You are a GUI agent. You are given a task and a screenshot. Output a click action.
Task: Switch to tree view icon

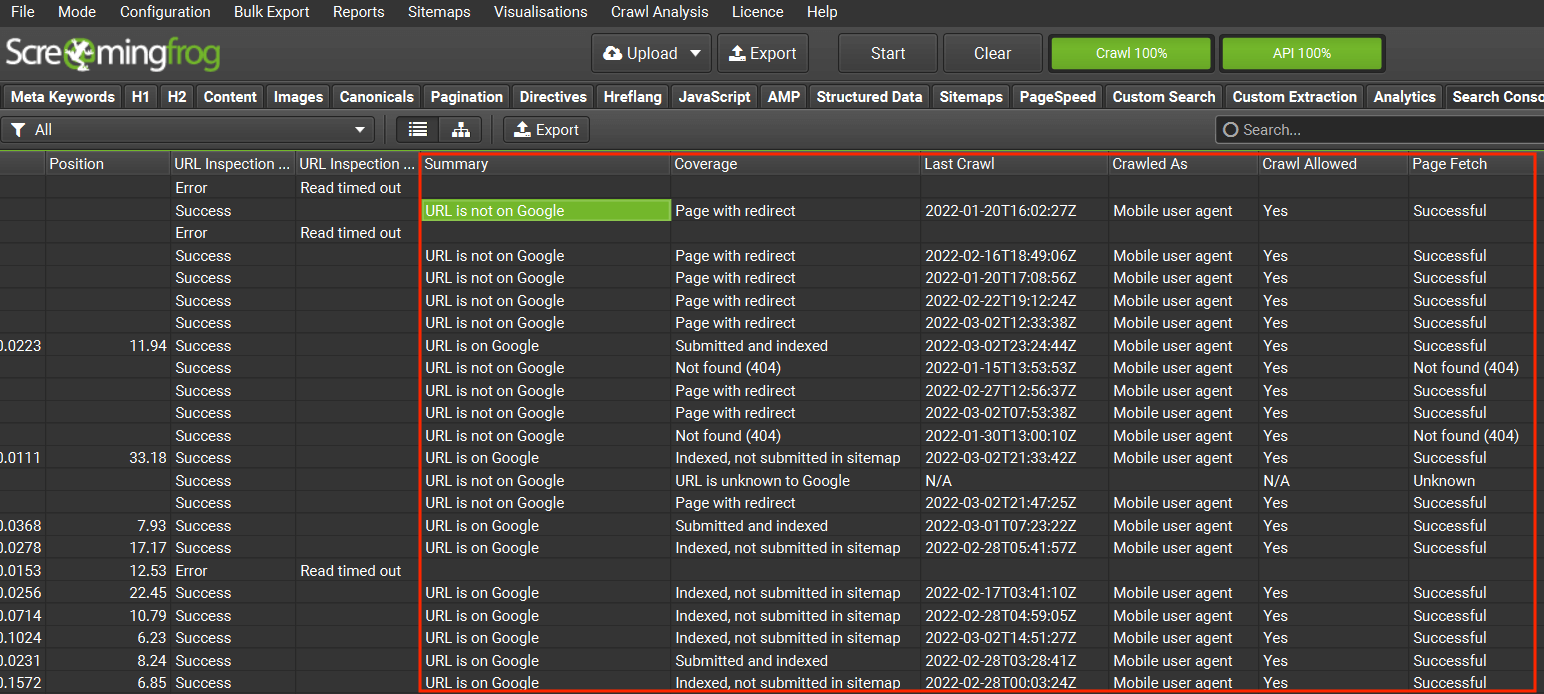pos(460,130)
